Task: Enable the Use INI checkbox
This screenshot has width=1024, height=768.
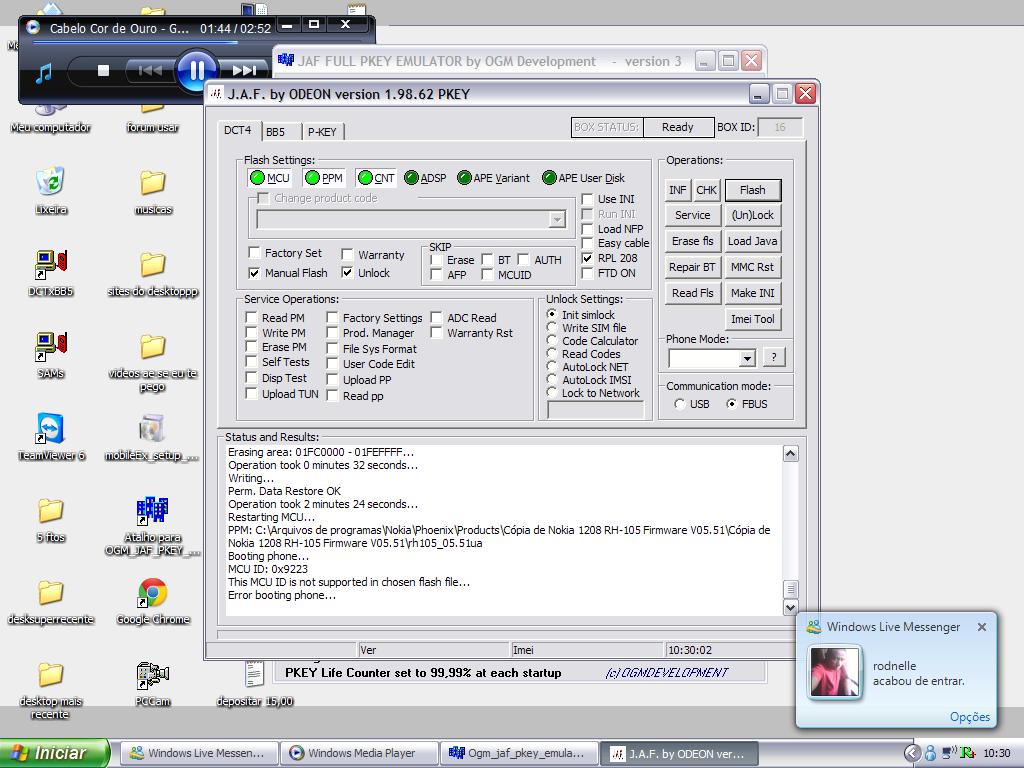Action: [x=587, y=199]
